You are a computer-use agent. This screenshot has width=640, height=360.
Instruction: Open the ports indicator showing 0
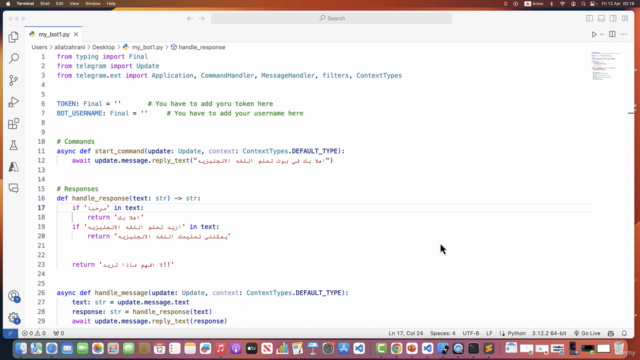pos(59,333)
